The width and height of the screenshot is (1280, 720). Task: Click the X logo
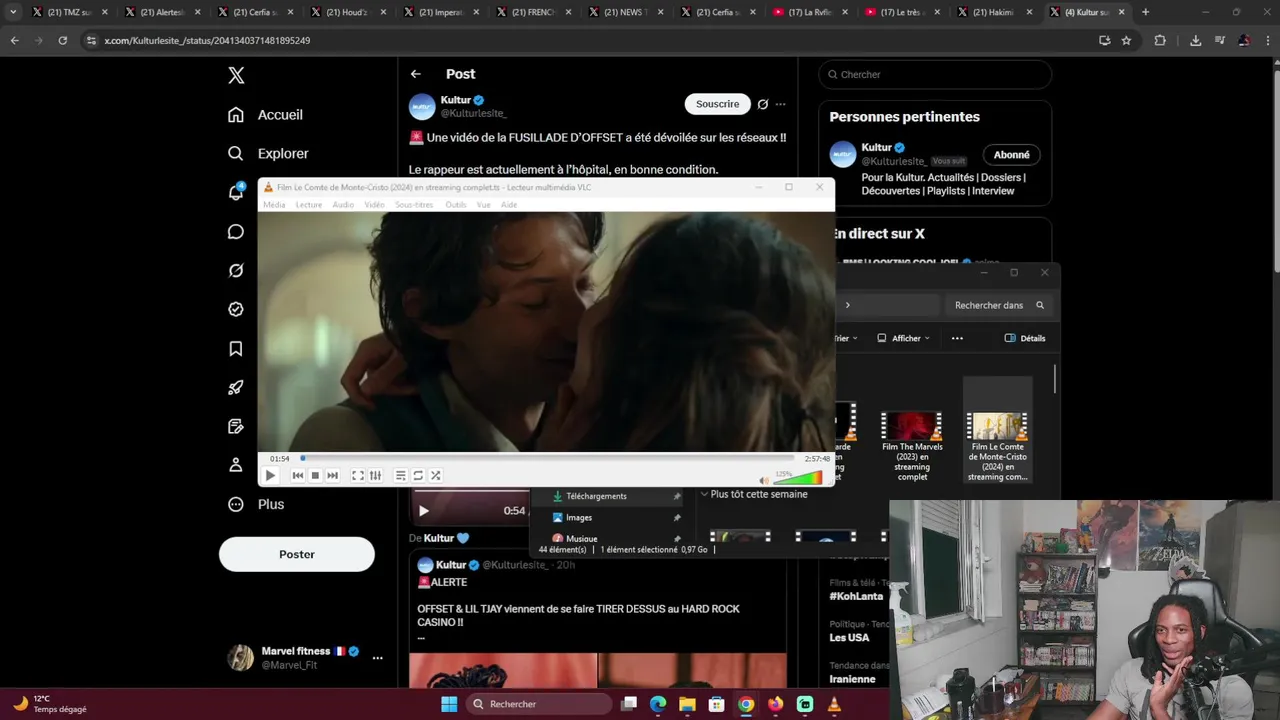[x=236, y=75]
